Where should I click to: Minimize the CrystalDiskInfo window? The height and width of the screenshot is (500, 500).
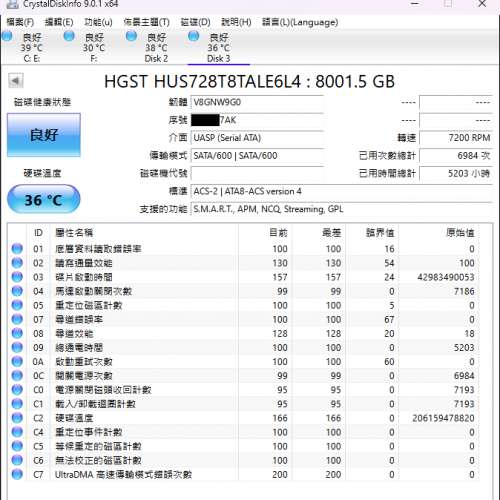pos(415,4)
